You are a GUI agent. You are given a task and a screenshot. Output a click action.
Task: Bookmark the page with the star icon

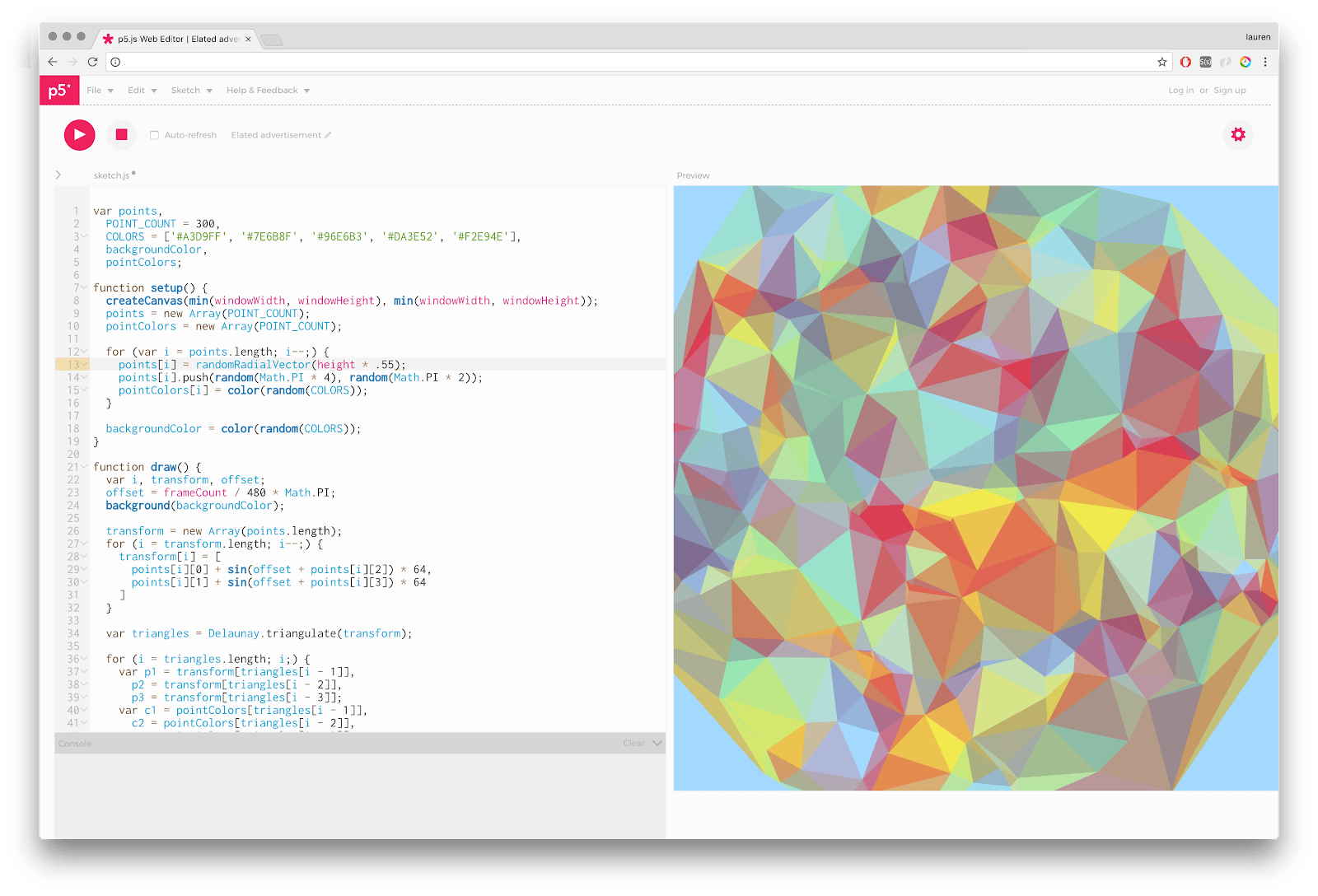[x=1161, y=61]
